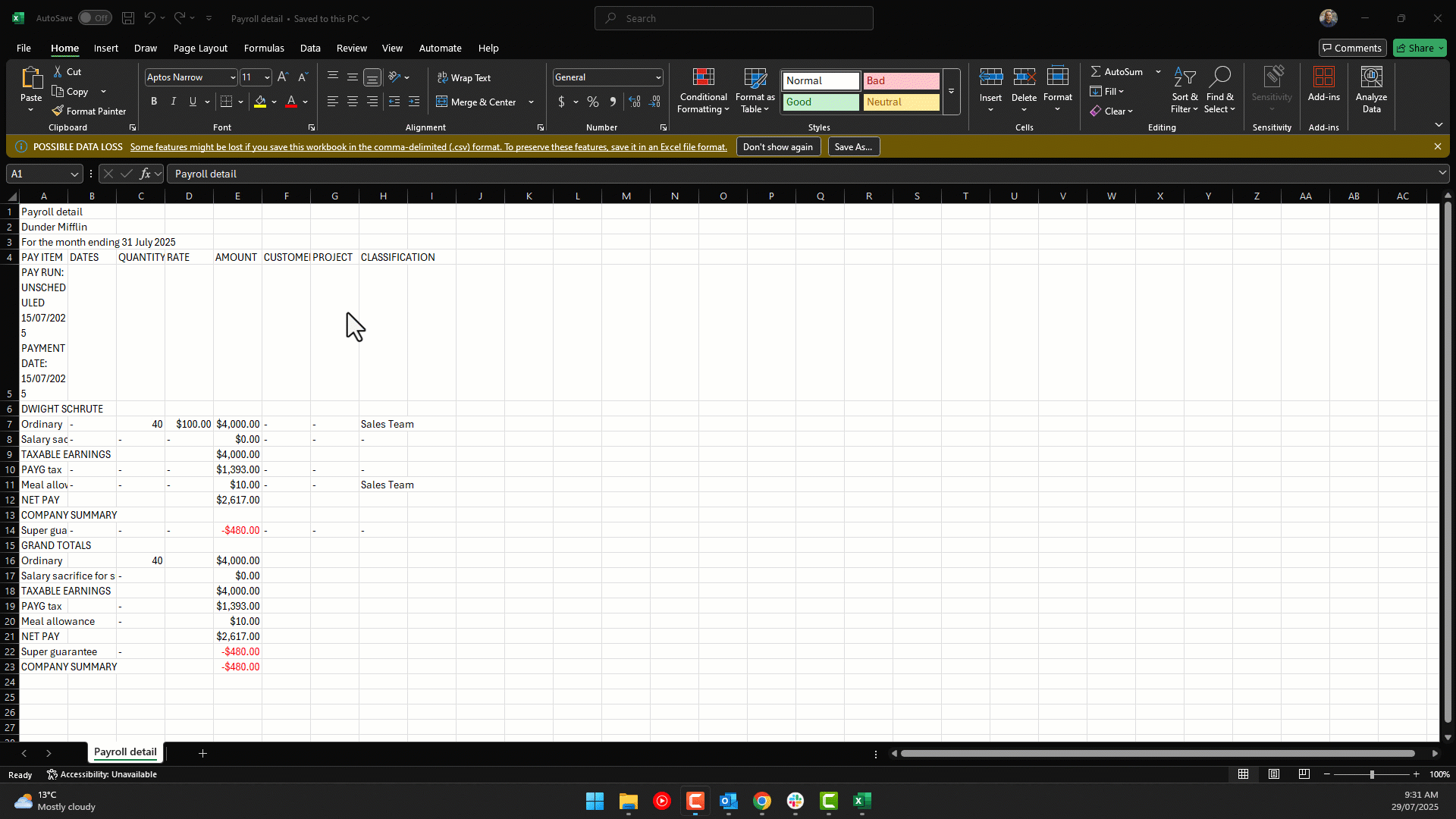Select the Payroll detail sheet tab
1456x819 pixels.
click(125, 752)
